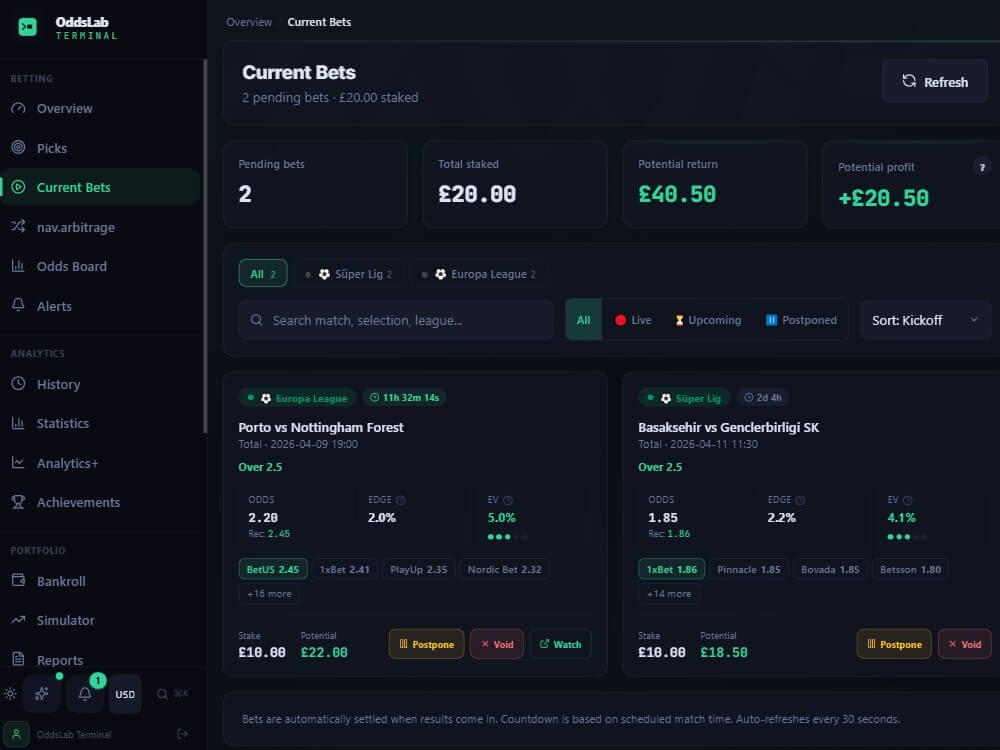Image resolution: width=1000 pixels, height=750 pixels.
Task: Toggle the light/dark theme sun icon
Action: [x=10, y=694]
